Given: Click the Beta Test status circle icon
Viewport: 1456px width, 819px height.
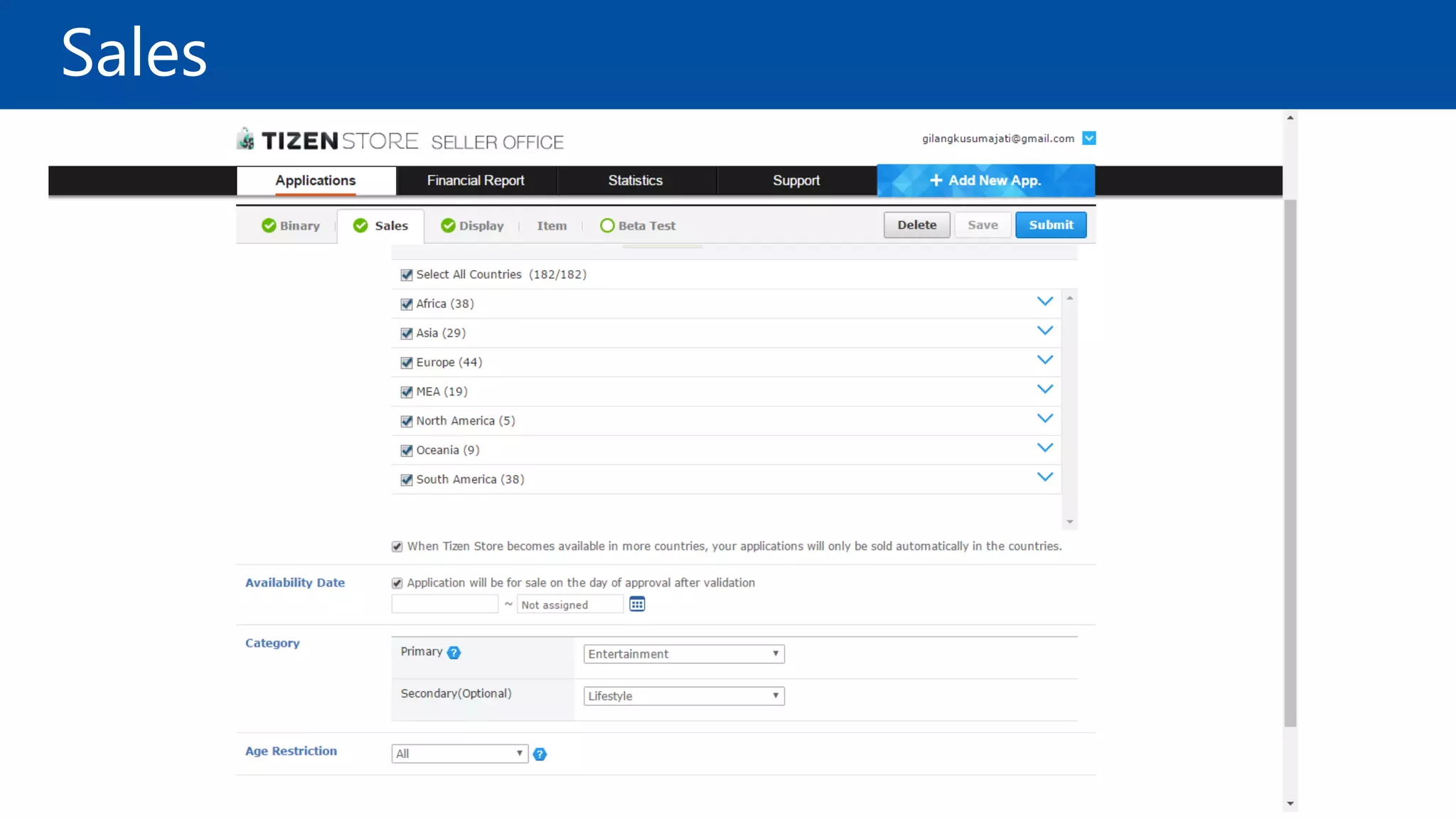Looking at the screenshot, I should [606, 225].
